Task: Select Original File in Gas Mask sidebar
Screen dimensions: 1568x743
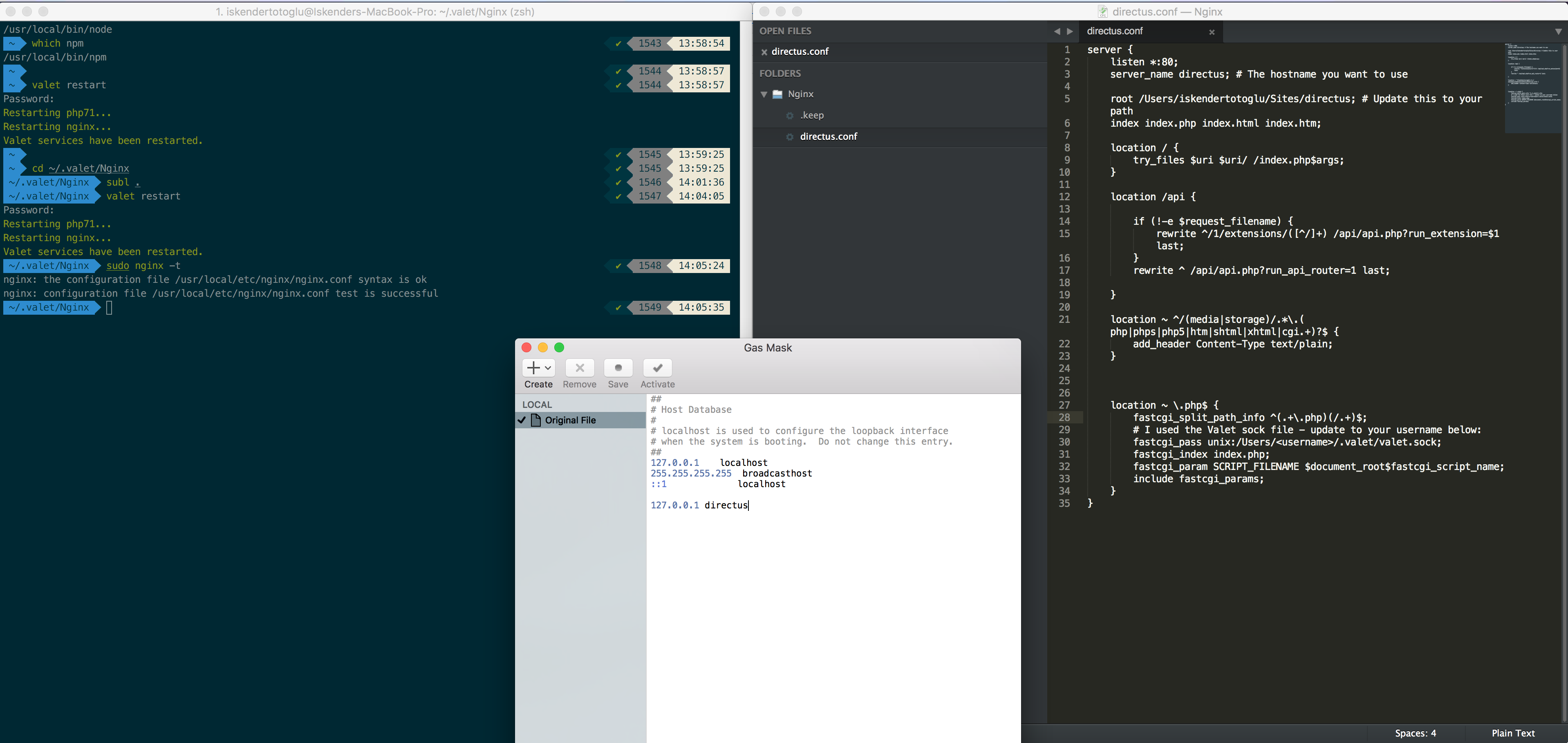Action: [580, 420]
